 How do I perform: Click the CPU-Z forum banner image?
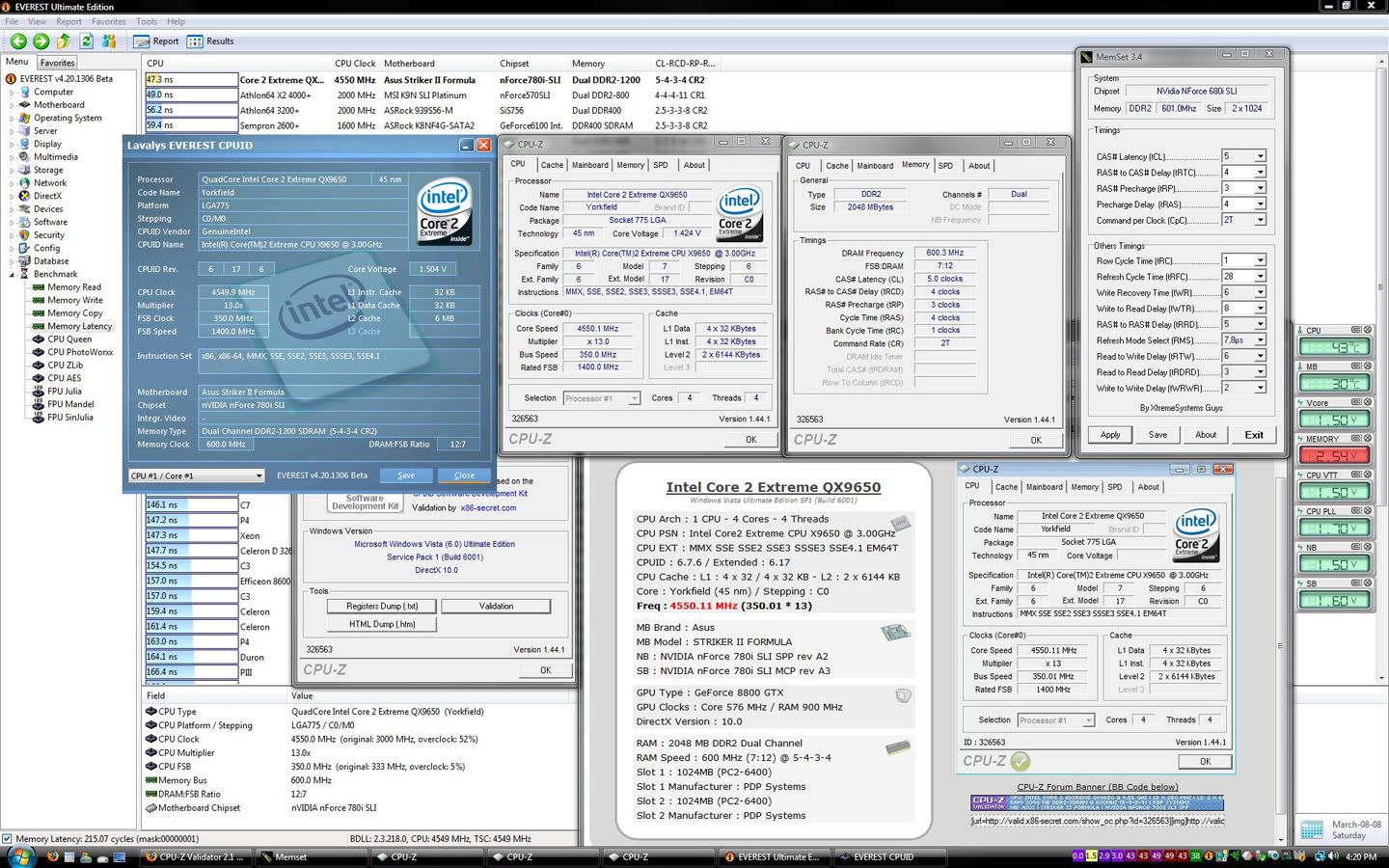pos(1097,803)
